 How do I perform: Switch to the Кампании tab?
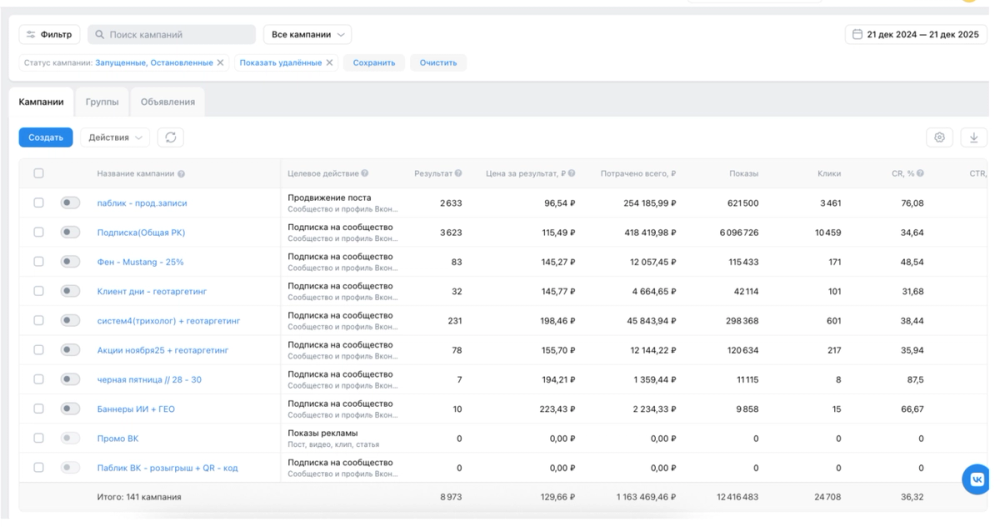(41, 102)
